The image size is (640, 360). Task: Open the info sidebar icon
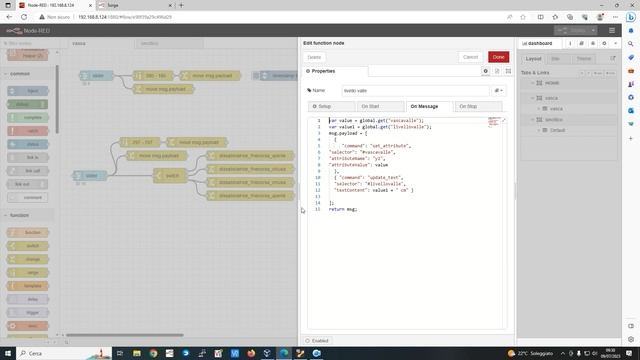click(570, 43)
